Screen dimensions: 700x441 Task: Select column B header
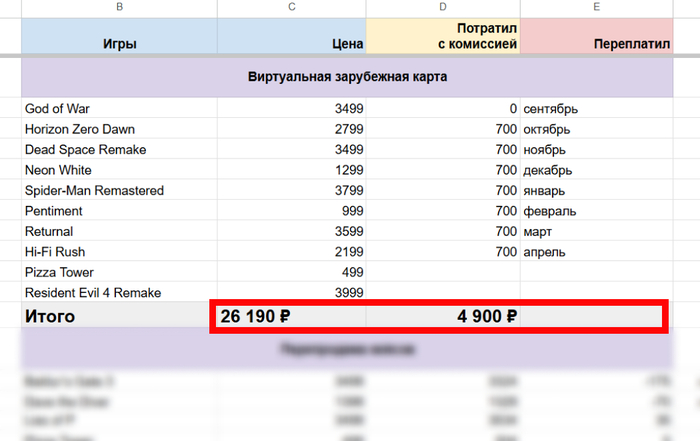pos(119,8)
